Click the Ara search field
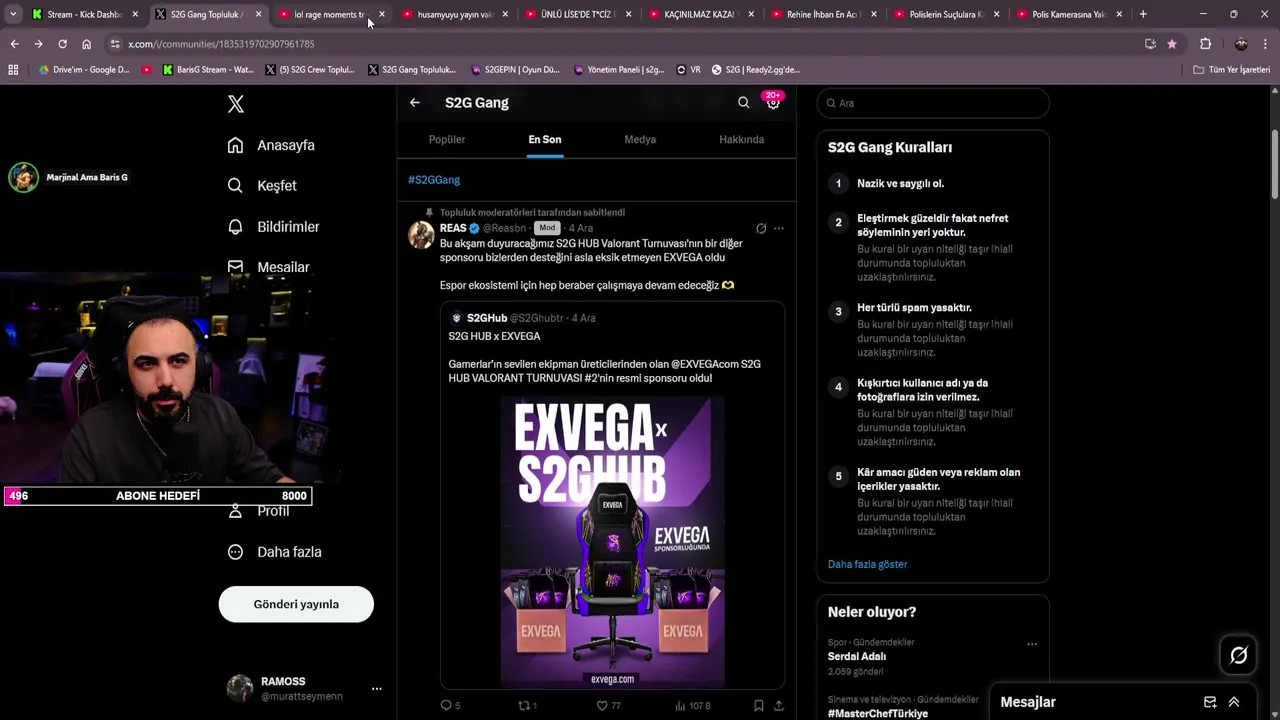 point(933,103)
